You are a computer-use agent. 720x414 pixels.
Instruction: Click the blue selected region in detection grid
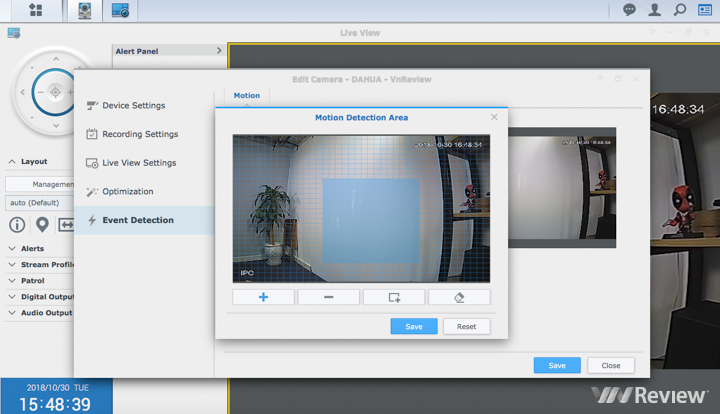point(370,220)
